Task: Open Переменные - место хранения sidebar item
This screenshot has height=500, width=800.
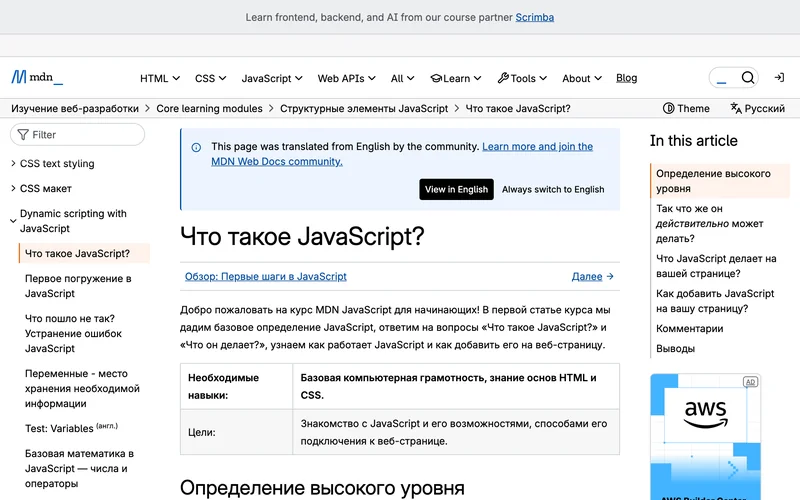Action: pos(82,389)
